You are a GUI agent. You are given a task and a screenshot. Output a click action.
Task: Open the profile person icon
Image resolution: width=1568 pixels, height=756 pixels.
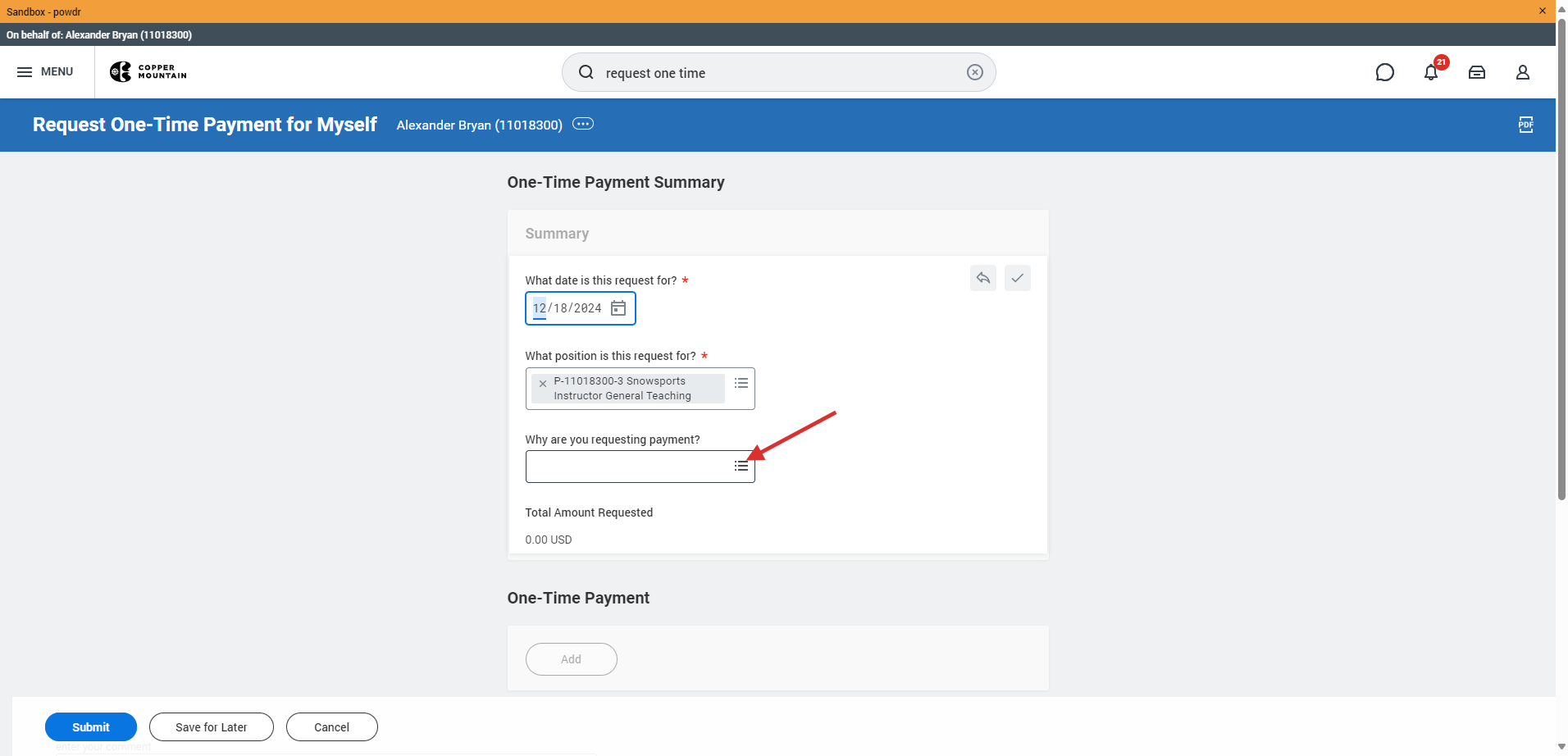[1523, 72]
